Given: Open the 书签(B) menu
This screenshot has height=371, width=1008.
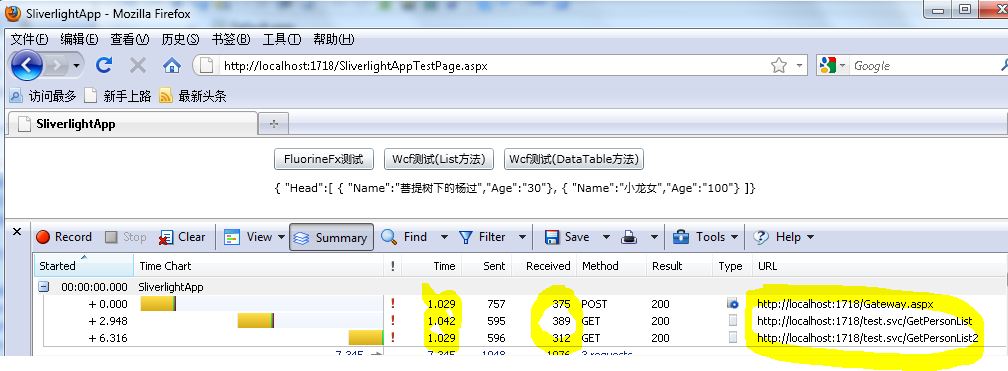Looking at the screenshot, I should click(x=231, y=40).
